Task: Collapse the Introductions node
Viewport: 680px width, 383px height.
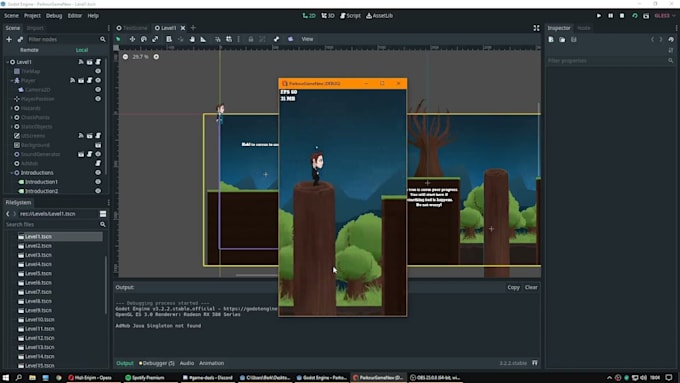Action: click(12, 173)
